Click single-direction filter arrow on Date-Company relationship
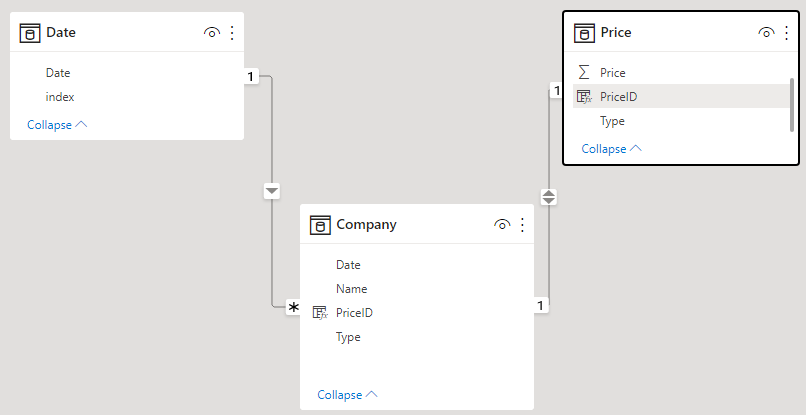806x415 pixels. [271, 192]
